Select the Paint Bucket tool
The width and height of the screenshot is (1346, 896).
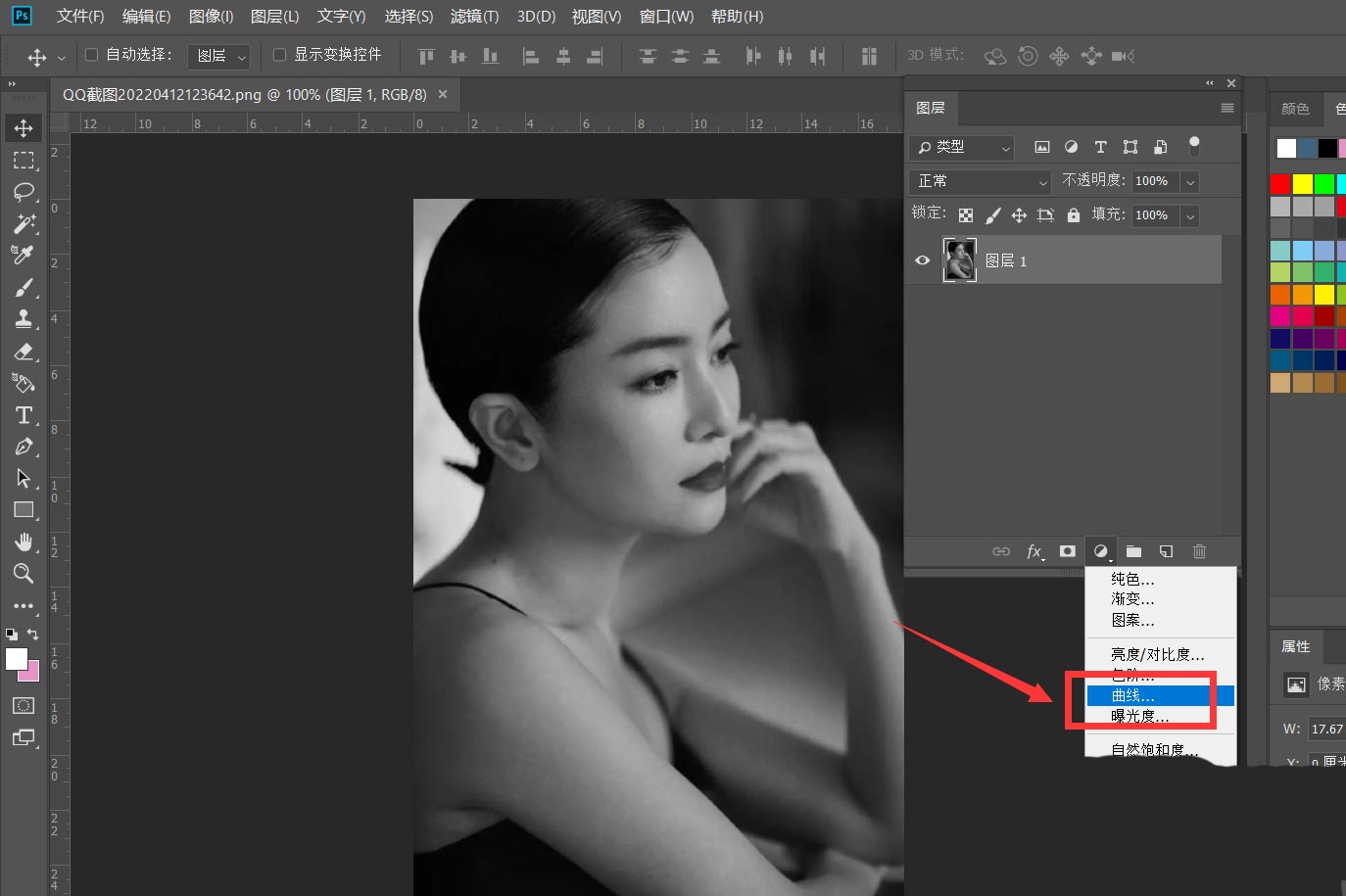click(x=24, y=383)
